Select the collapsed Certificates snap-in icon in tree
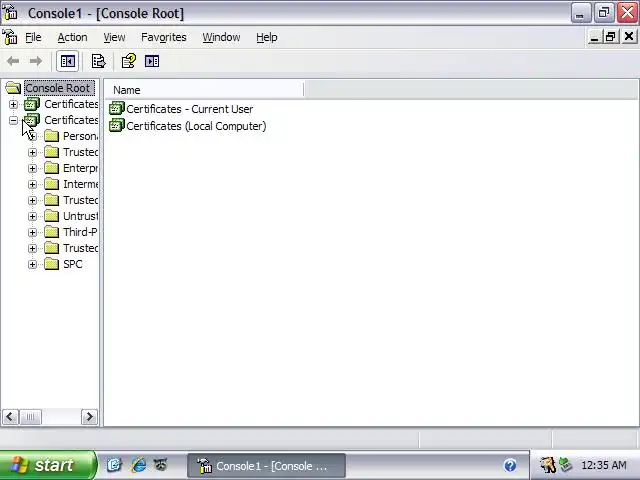The image size is (640, 480). pos(32,104)
